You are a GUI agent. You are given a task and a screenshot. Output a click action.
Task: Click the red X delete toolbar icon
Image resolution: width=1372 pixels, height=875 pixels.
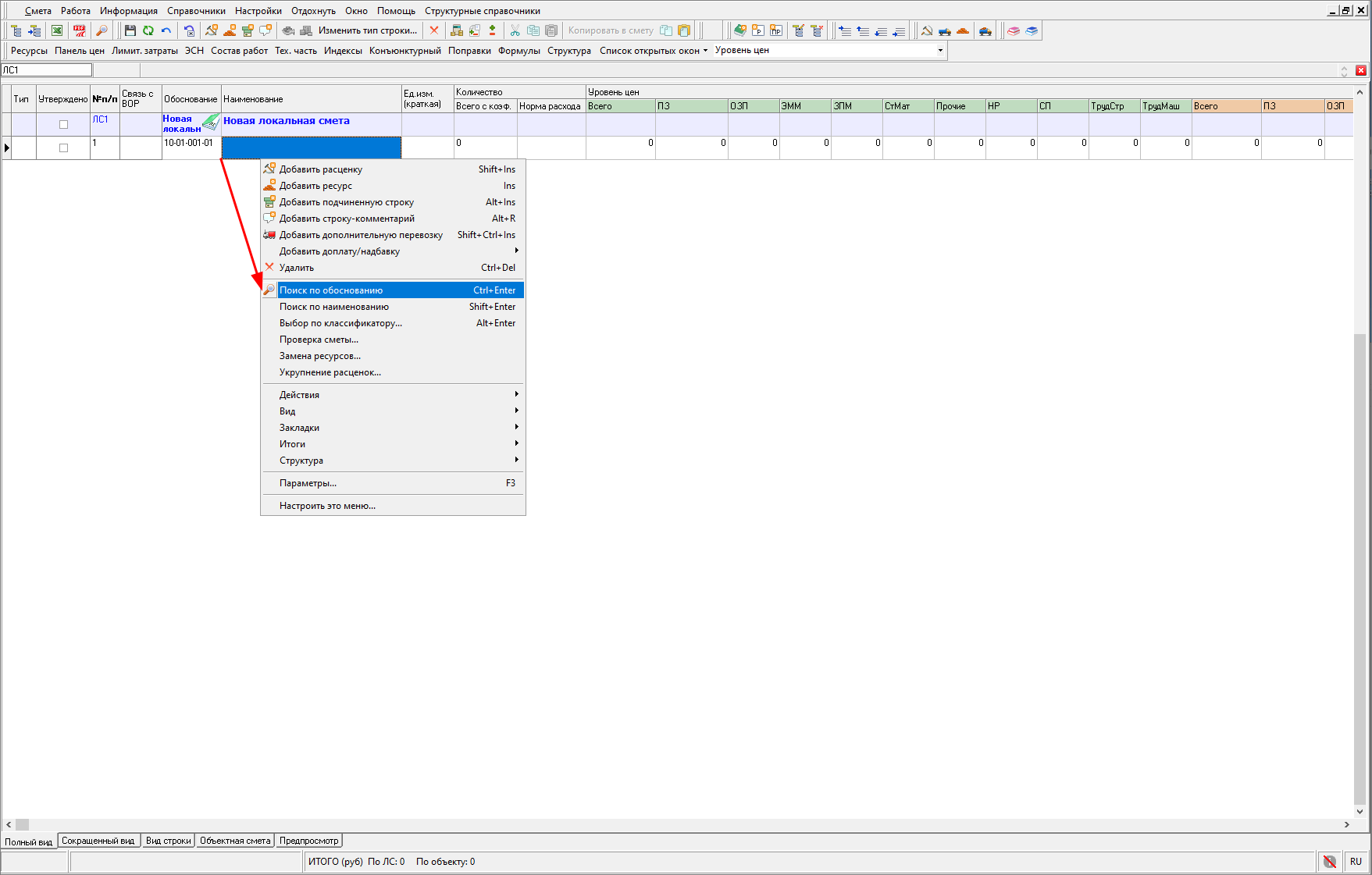434,30
